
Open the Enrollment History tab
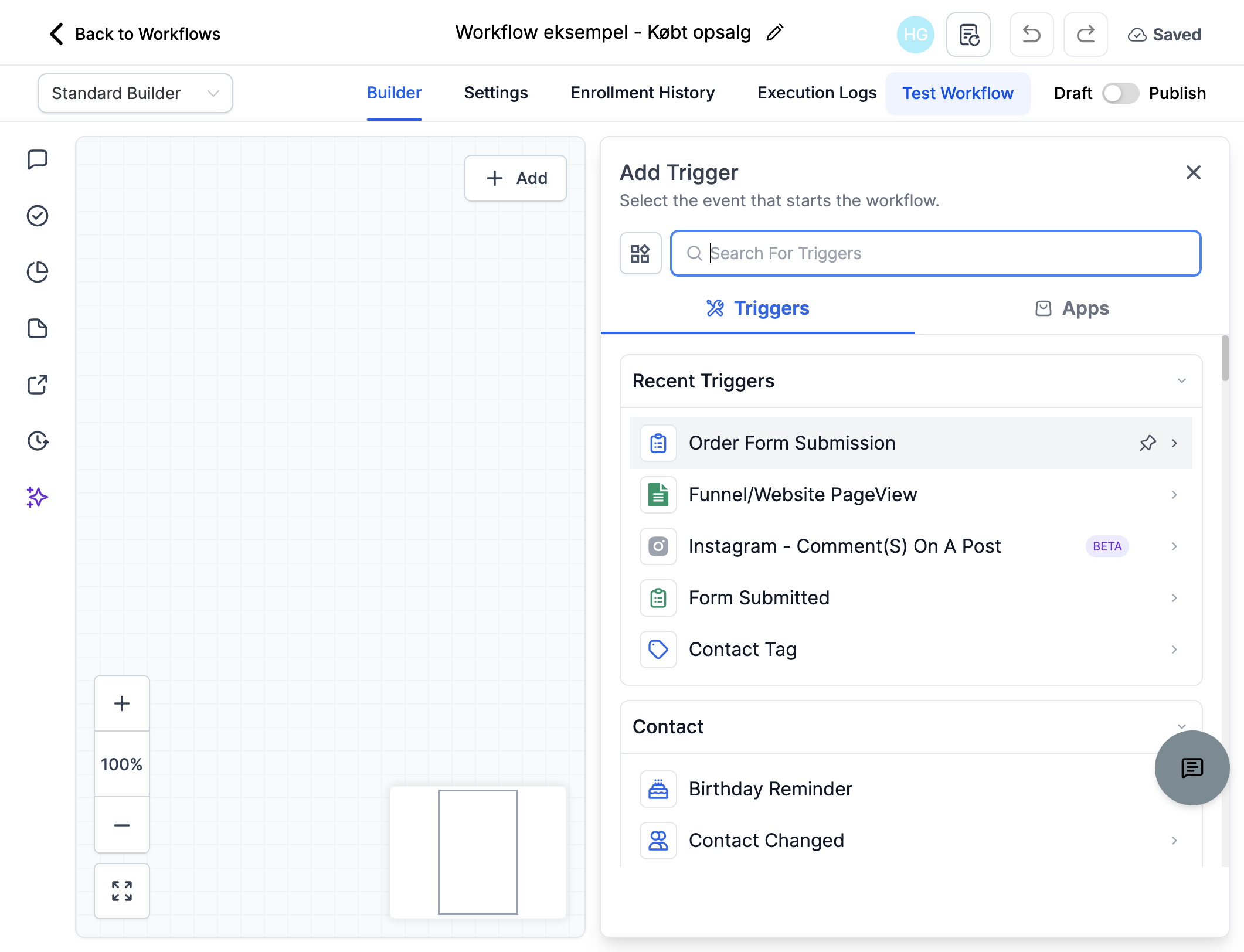click(x=643, y=93)
